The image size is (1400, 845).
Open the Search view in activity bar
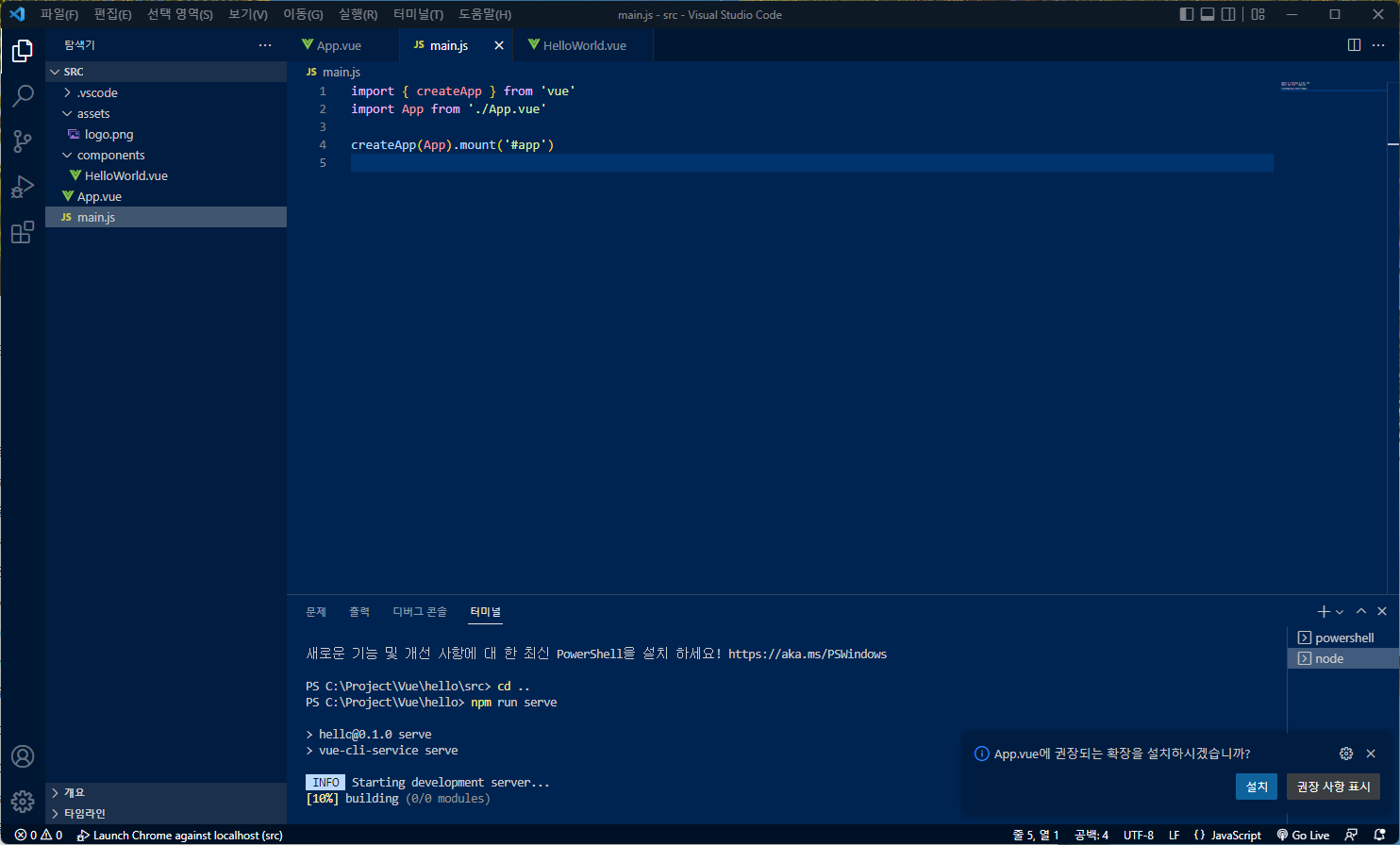23,95
